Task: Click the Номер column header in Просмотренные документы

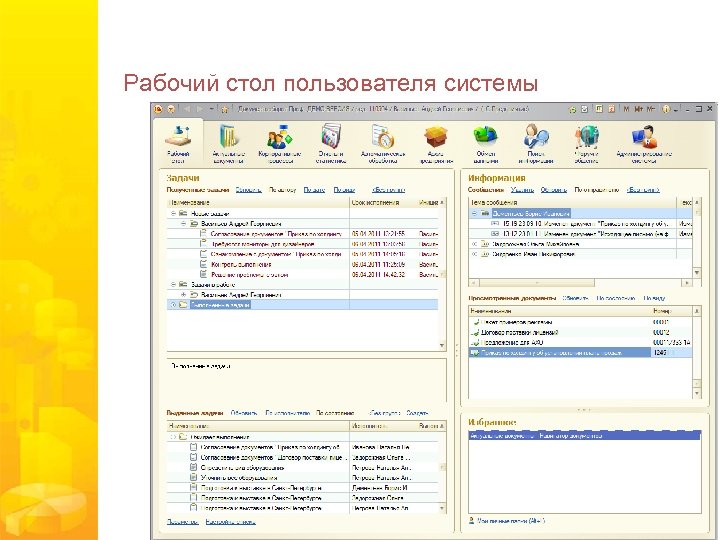Action: pos(671,311)
